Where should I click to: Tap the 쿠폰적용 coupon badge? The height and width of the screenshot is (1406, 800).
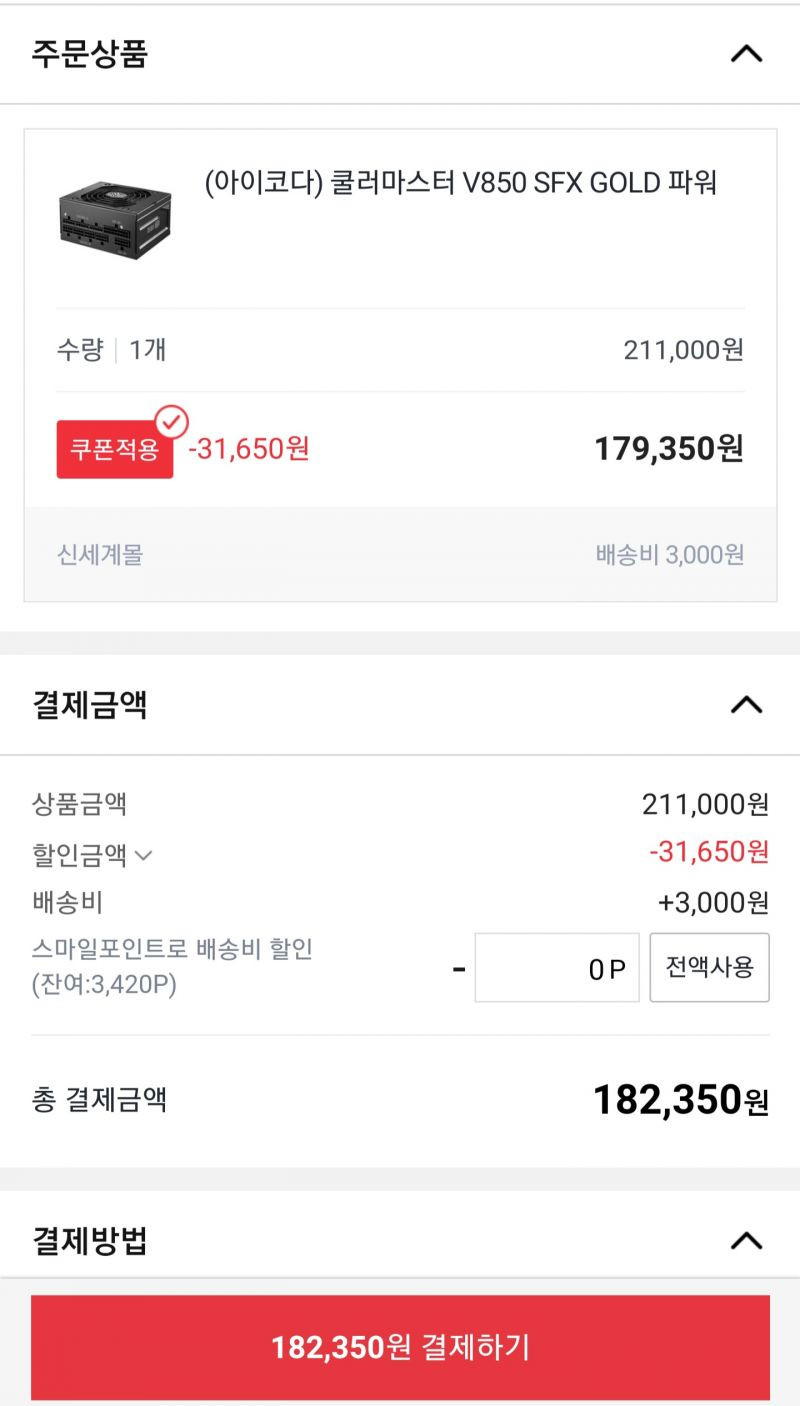tap(115, 449)
